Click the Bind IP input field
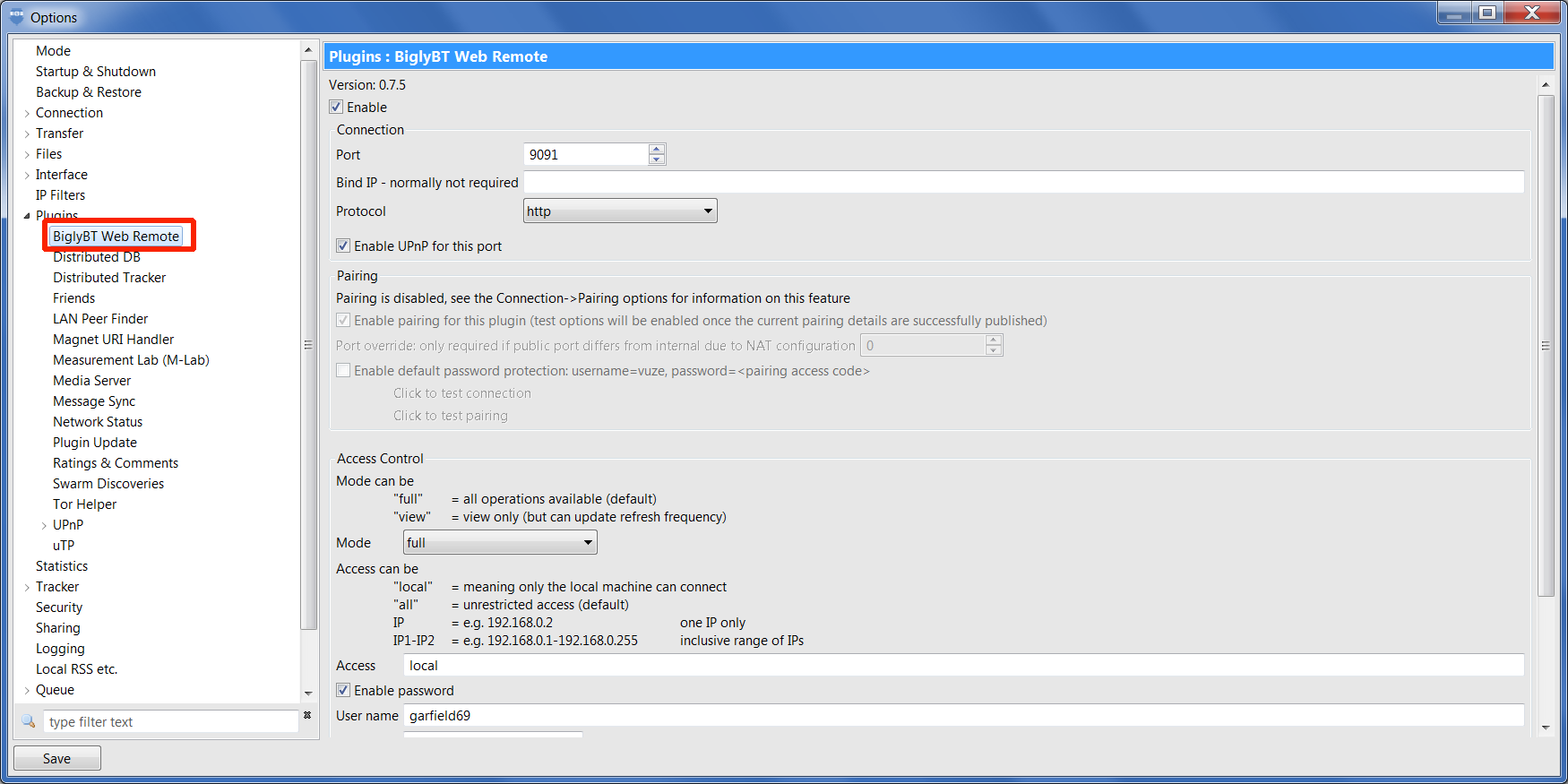The image size is (1568, 784). coord(1024,182)
